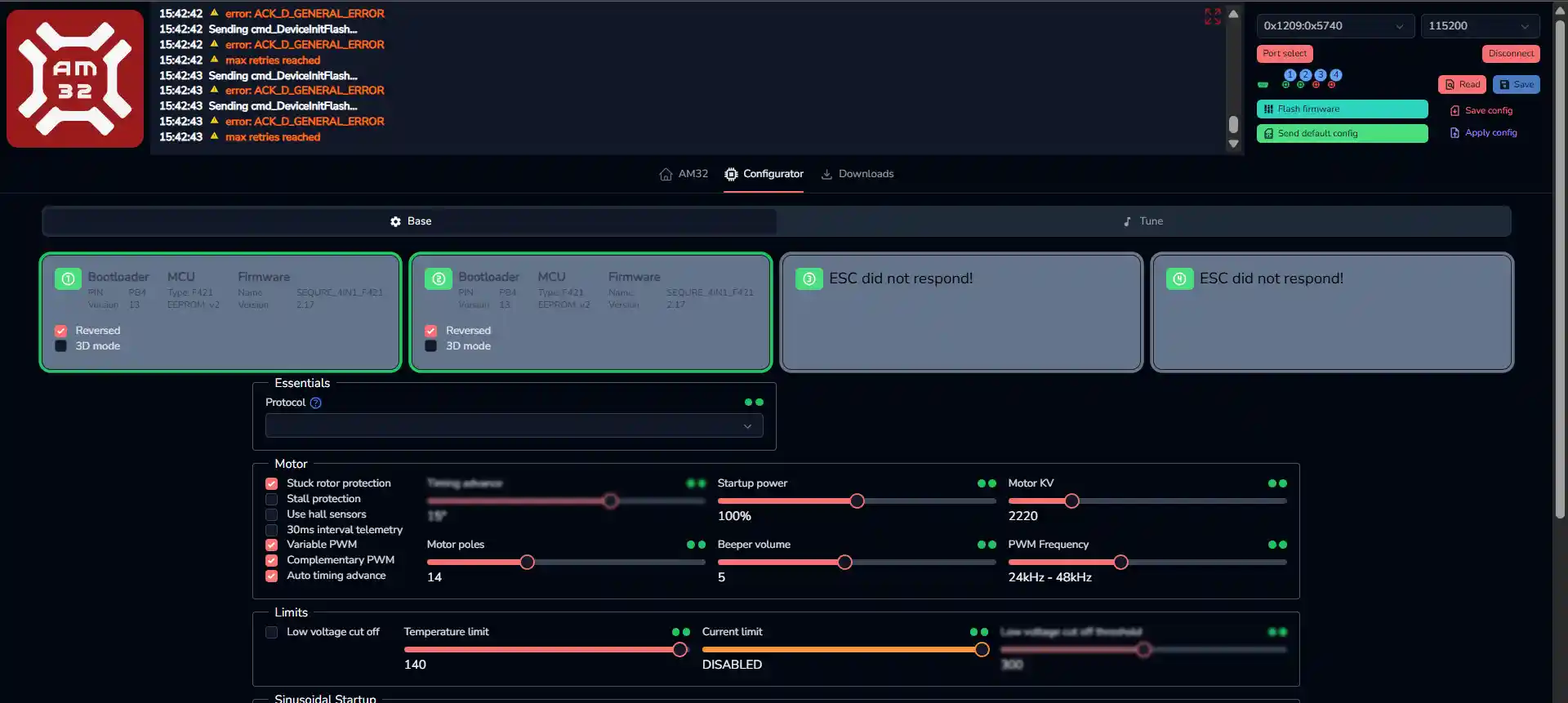1568x703 pixels.
Task: Click ESC number 1 indicator circle
Action: 1290,75
